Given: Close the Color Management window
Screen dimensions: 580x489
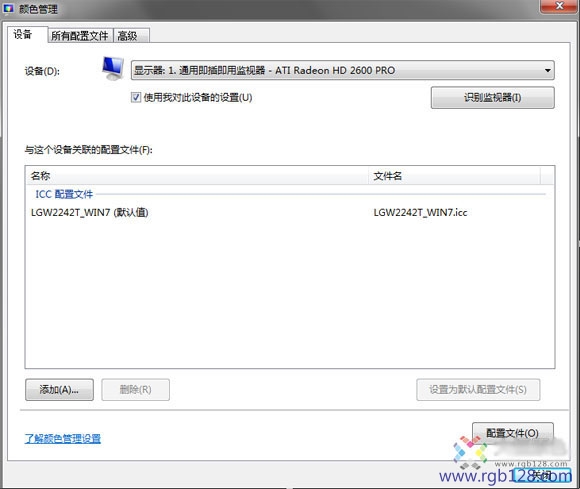Looking at the screenshot, I should (x=559, y=6).
